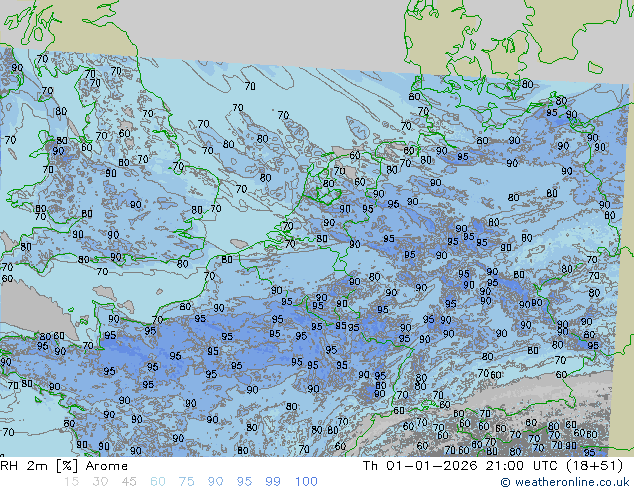Select legend value 30 in the colour scale
634x490 pixels.
pyautogui.click(x=100, y=482)
